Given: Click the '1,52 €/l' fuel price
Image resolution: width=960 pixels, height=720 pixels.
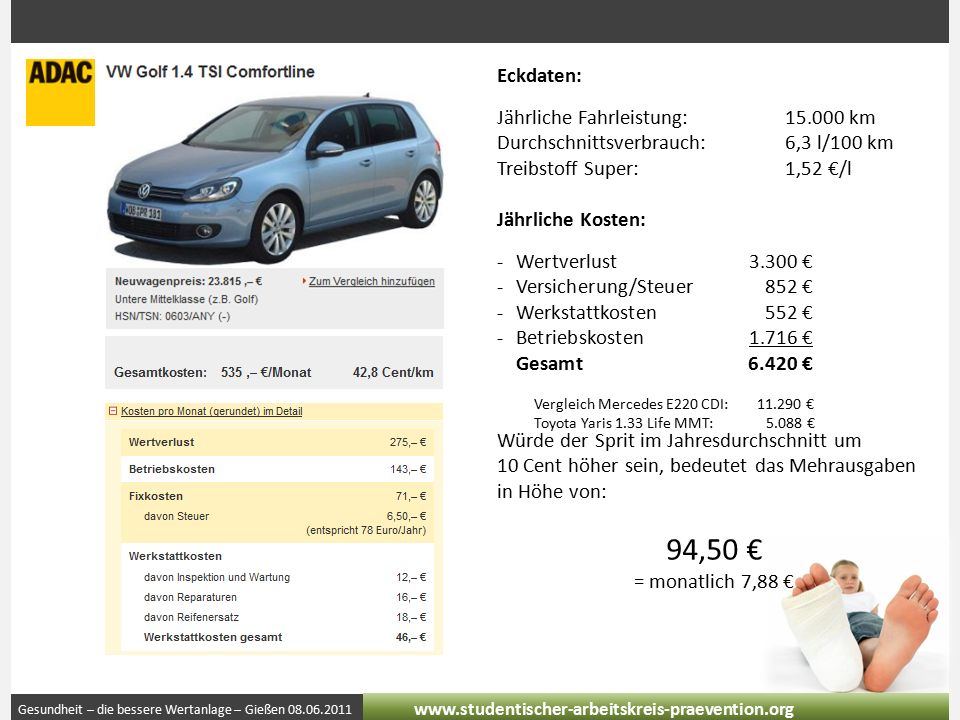Looking at the screenshot, I should pyautogui.click(x=818, y=168).
